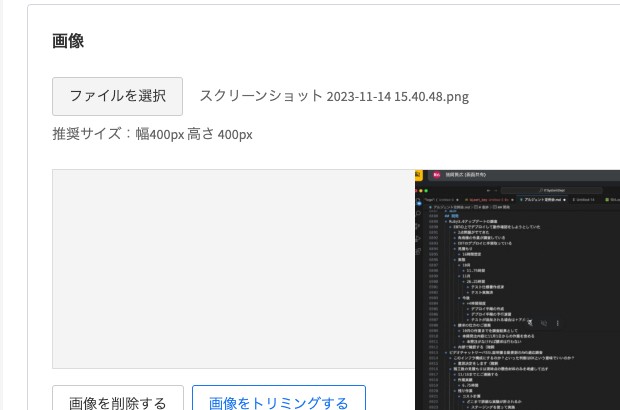Click the breadcrumb path below editor tabs
Image resolution: width=620 pixels, height=410 pixels.
471,207
